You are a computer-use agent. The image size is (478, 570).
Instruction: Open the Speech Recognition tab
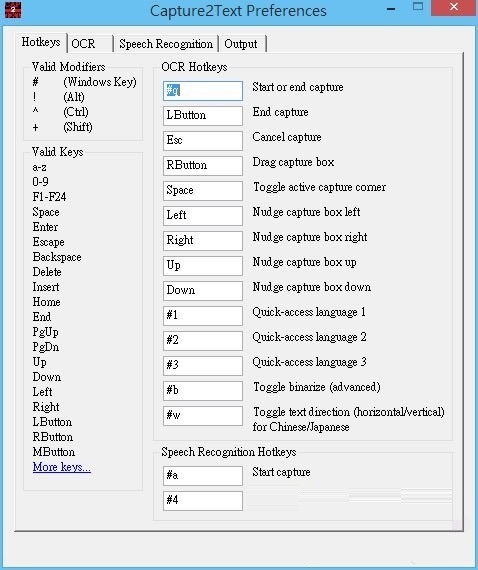click(166, 44)
